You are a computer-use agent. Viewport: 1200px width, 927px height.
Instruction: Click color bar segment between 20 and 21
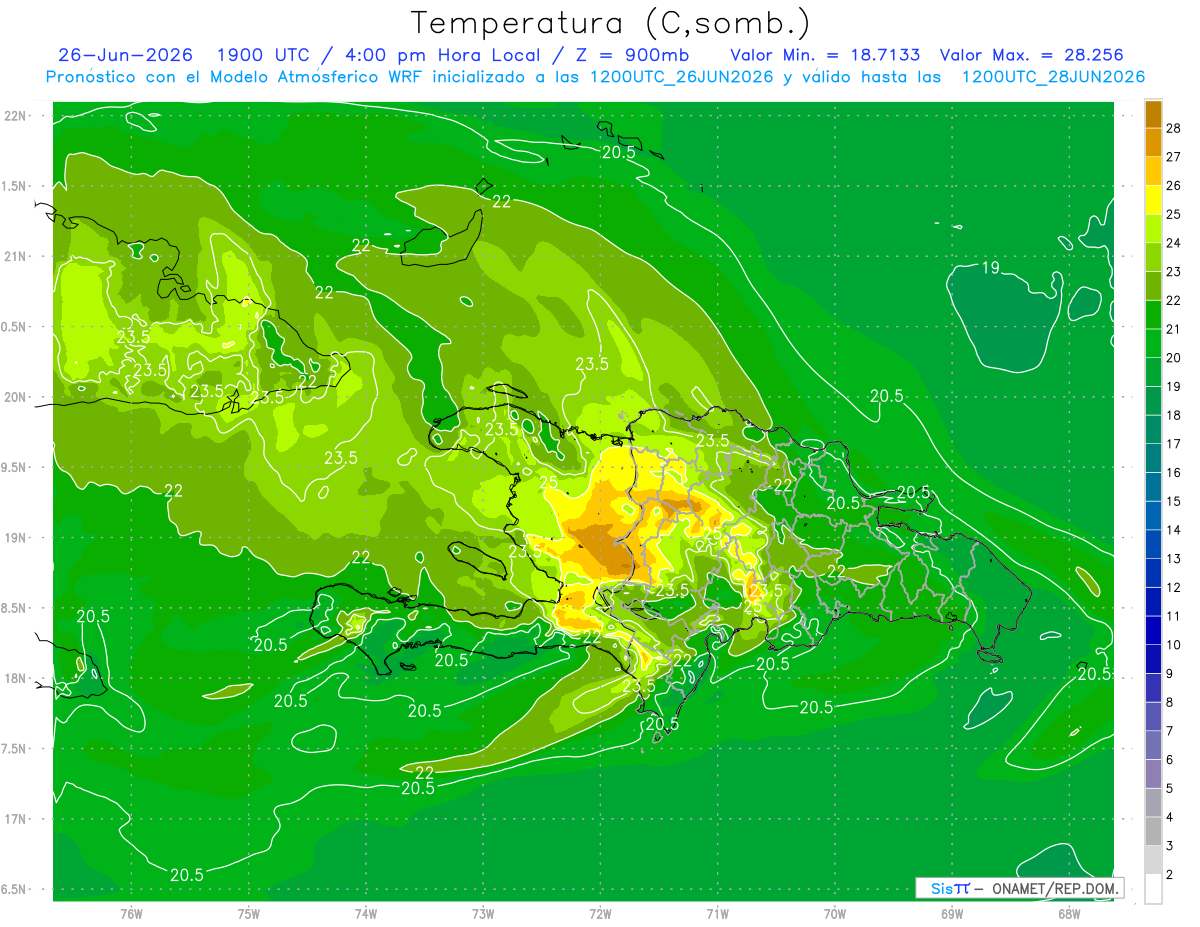[x=1154, y=344]
